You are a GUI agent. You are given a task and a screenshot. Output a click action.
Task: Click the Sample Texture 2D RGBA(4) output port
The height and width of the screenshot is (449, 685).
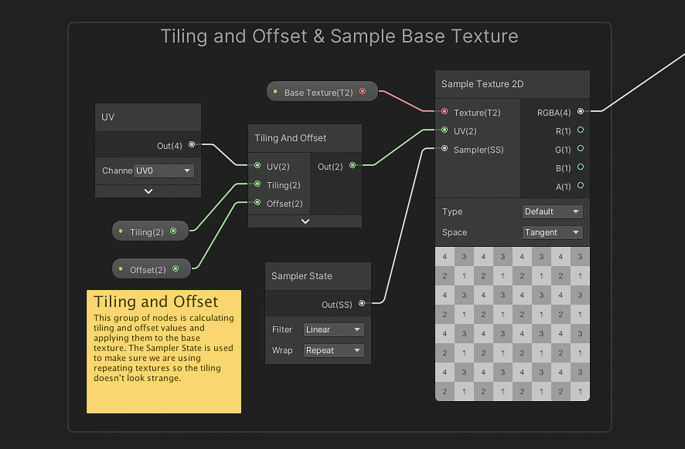(x=580, y=112)
